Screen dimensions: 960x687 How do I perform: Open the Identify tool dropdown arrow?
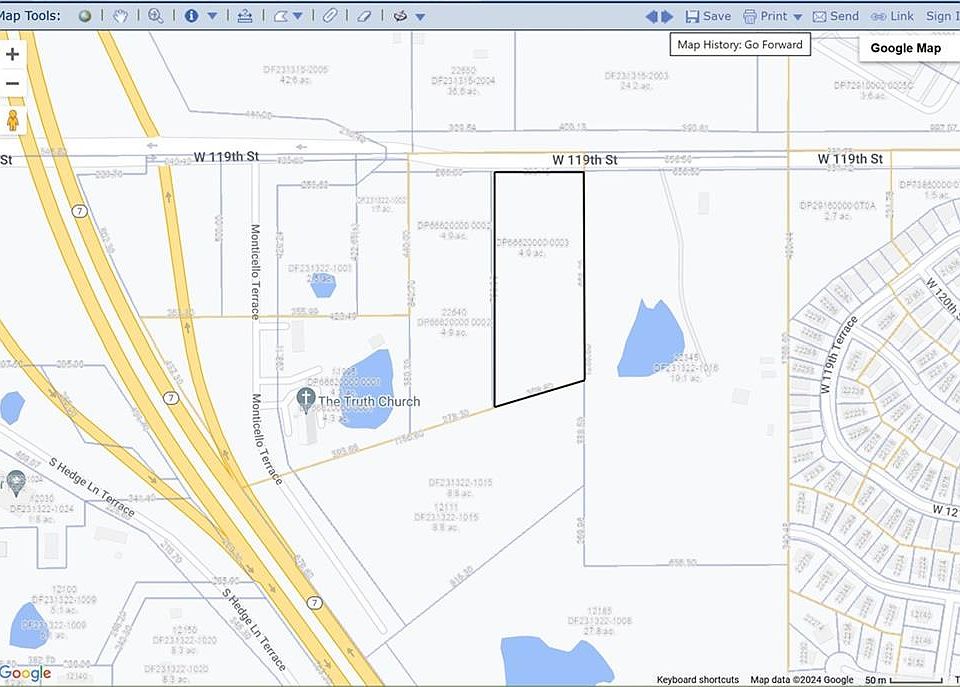[212, 17]
